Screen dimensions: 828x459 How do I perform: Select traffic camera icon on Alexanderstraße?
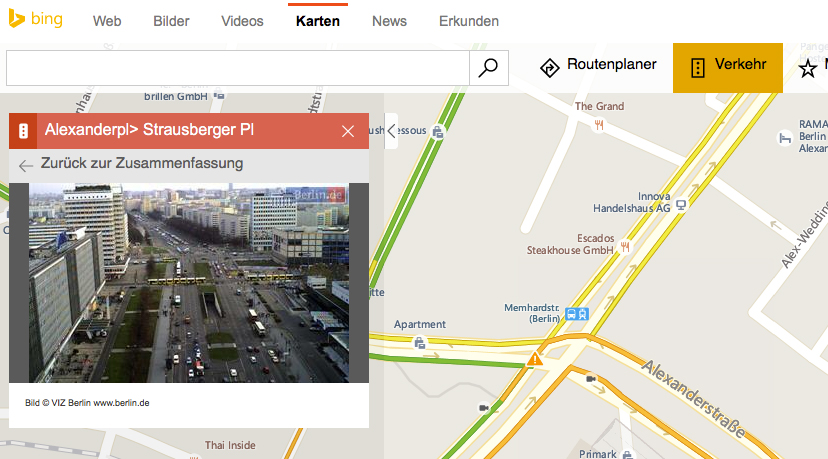(x=591, y=379)
